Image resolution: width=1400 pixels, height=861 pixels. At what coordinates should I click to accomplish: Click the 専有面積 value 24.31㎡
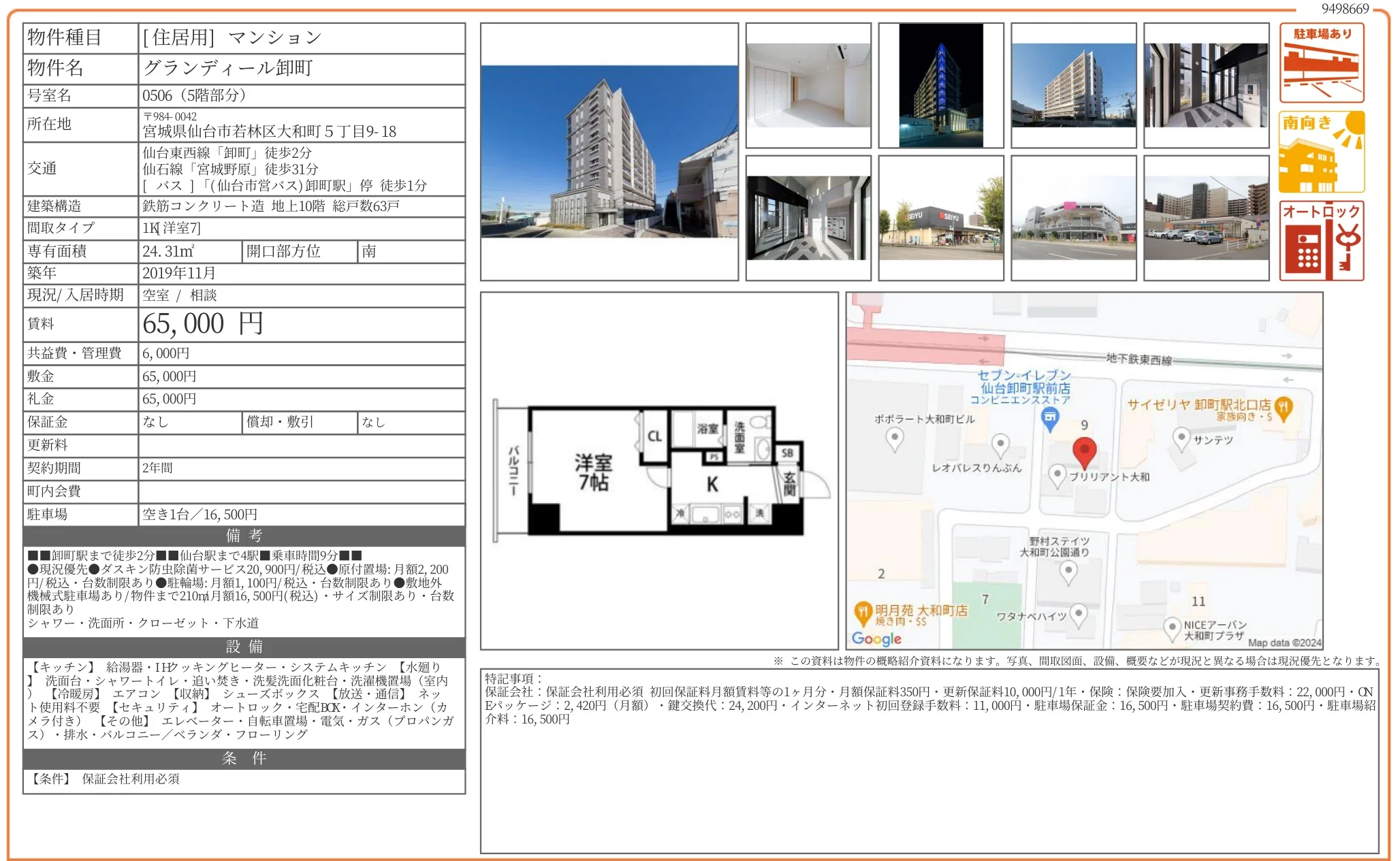168,251
